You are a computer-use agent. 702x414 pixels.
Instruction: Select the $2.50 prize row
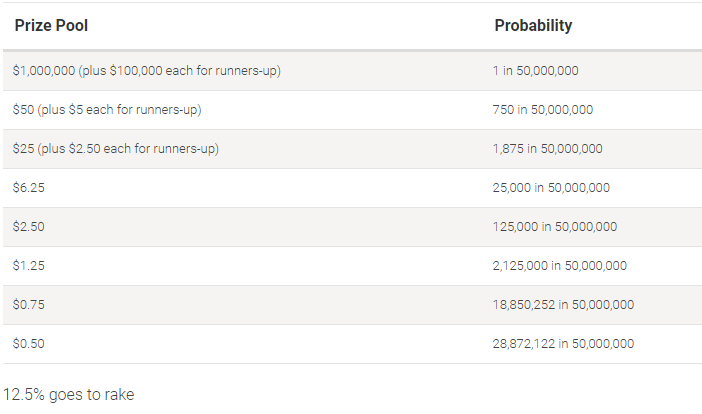click(352, 226)
